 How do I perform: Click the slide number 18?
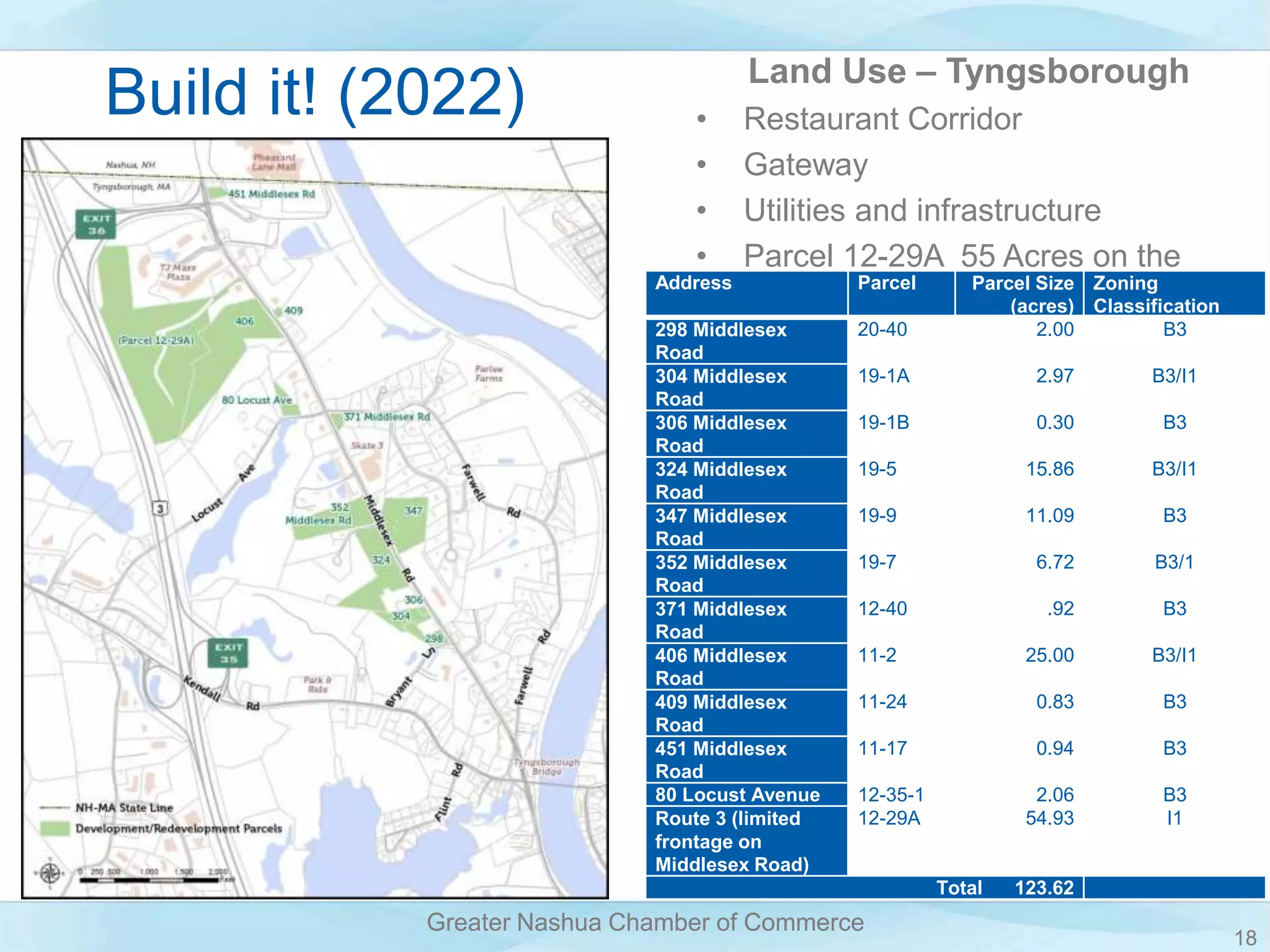coord(1245,938)
